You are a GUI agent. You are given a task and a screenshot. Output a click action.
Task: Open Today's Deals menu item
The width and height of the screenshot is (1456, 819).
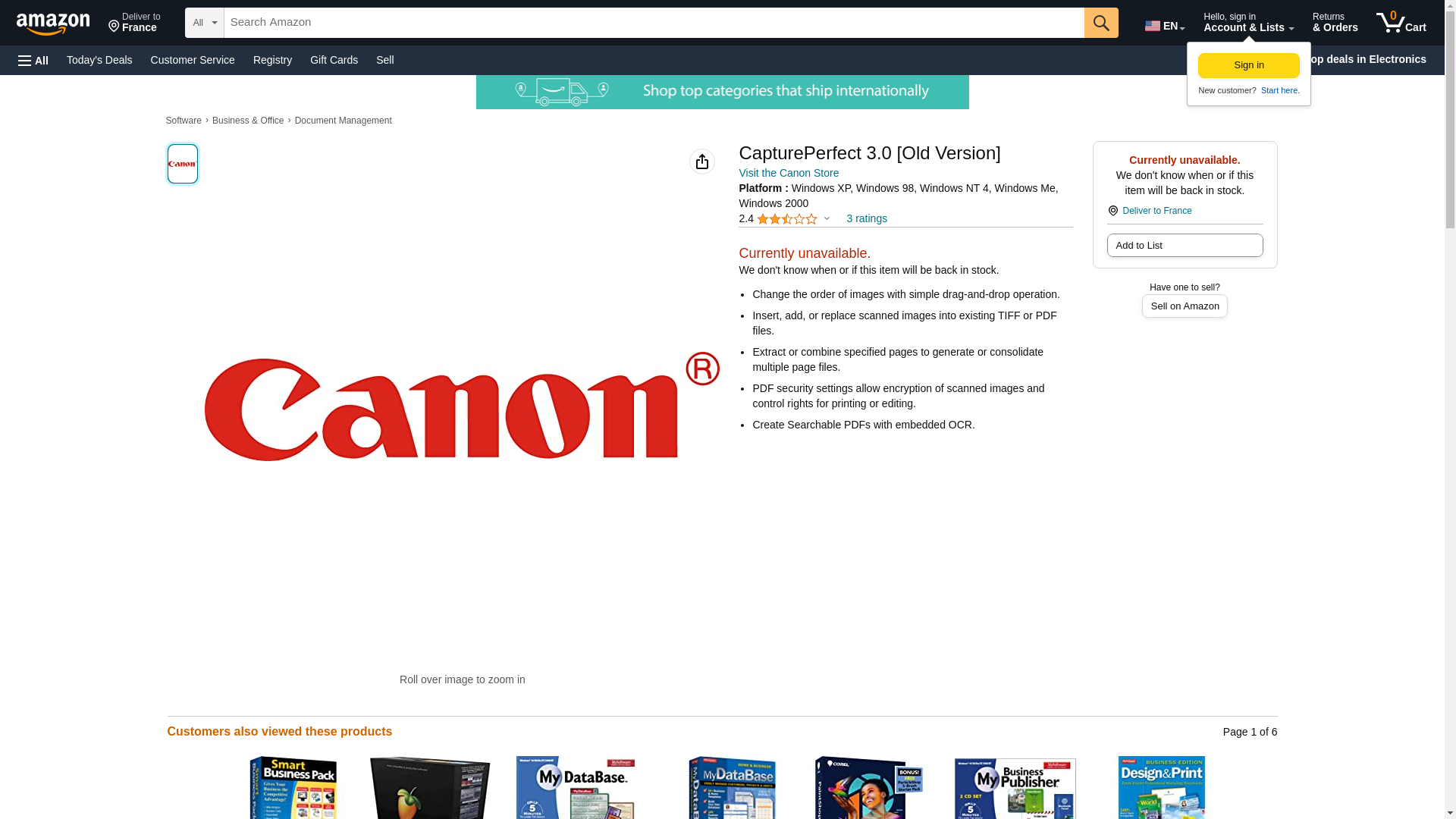point(99,60)
